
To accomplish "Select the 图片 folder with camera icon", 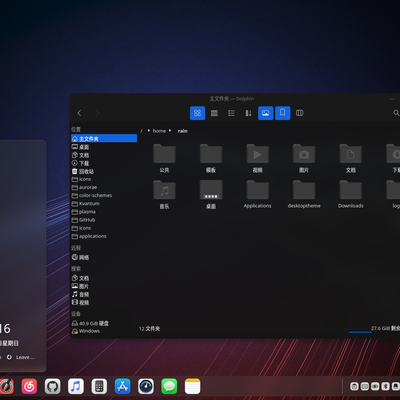I will click(x=304, y=158).
